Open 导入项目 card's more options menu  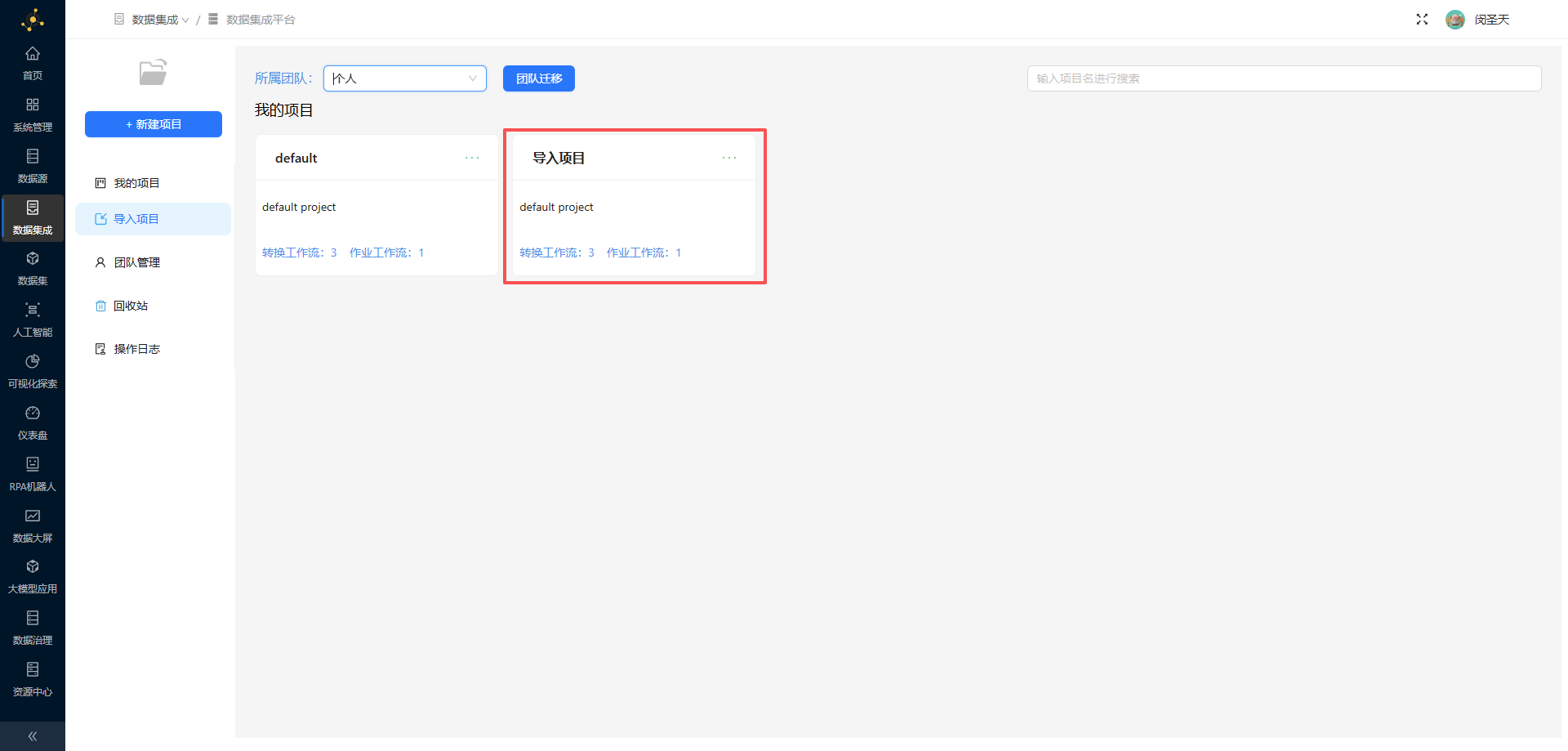click(729, 158)
